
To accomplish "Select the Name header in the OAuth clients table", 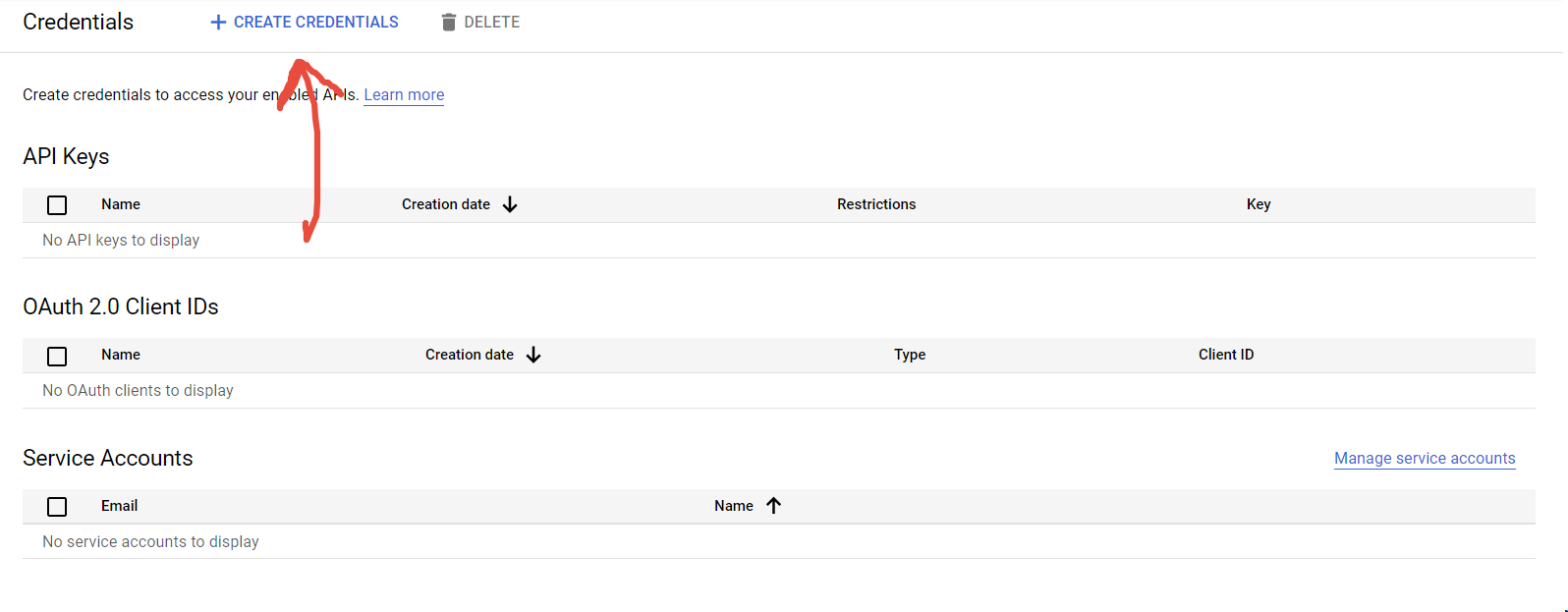I will click(121, 355).
